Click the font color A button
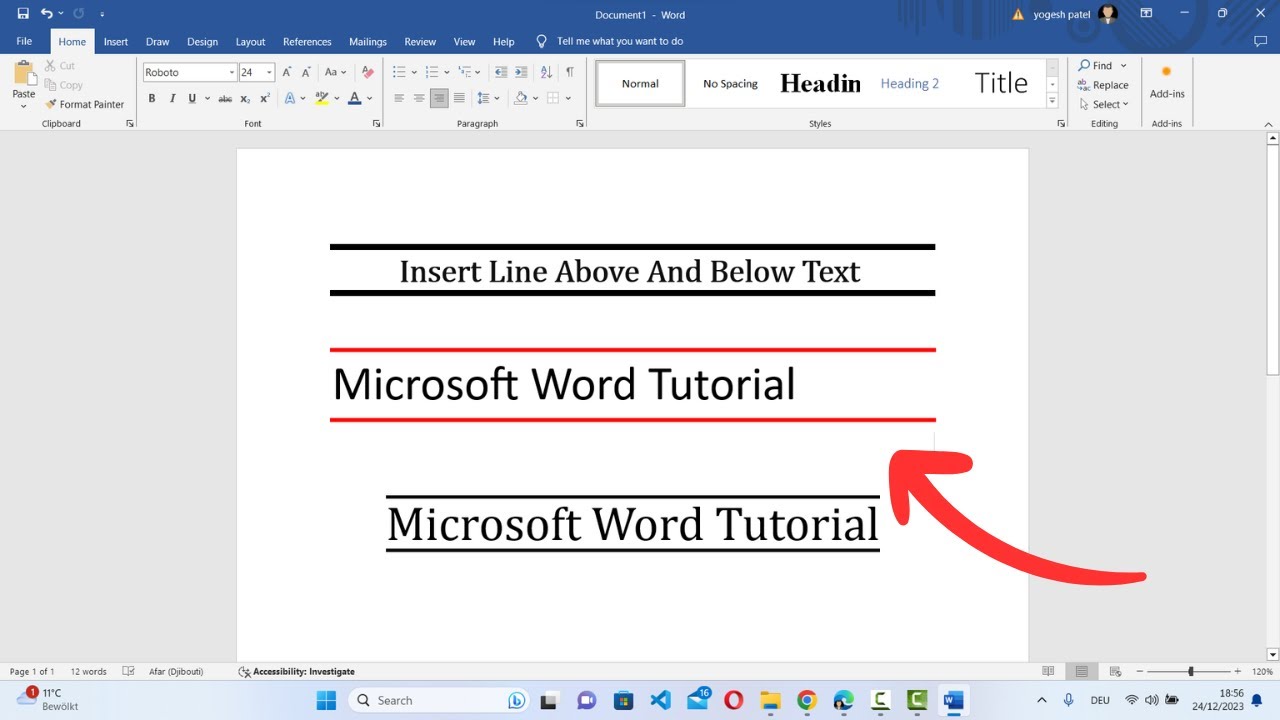The height and width of the screenshot is (720, 1280). pyautogui.click(x=354, y=98)
